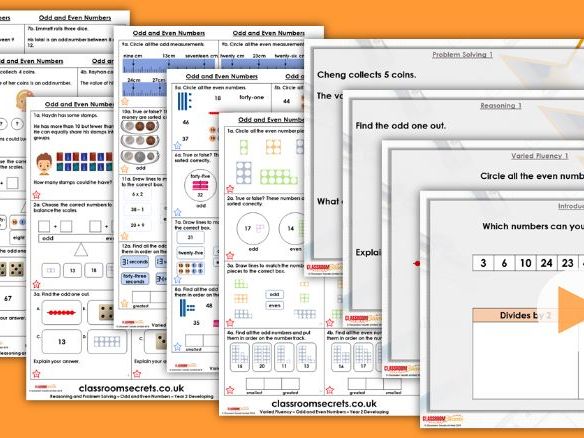
Task: Click the forty-five circle labeled odd
Action: click(200, 185)
